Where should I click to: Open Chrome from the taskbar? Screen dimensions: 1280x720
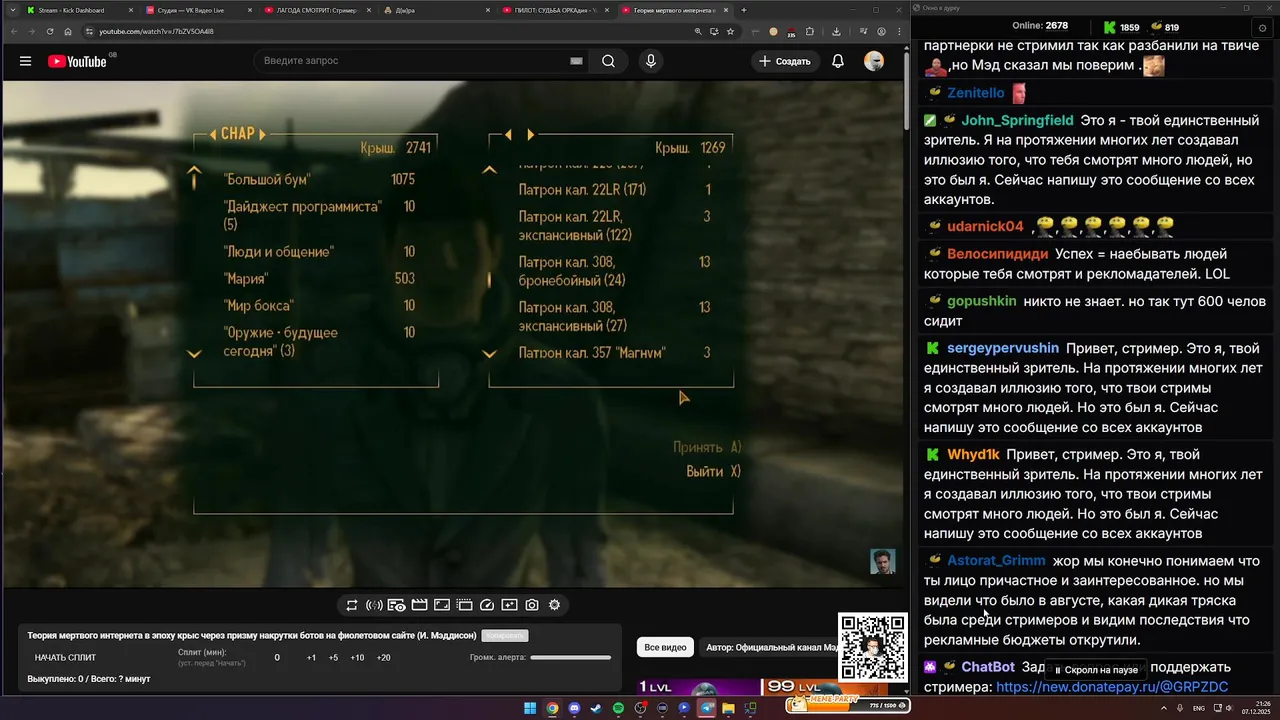click(552, 708)
